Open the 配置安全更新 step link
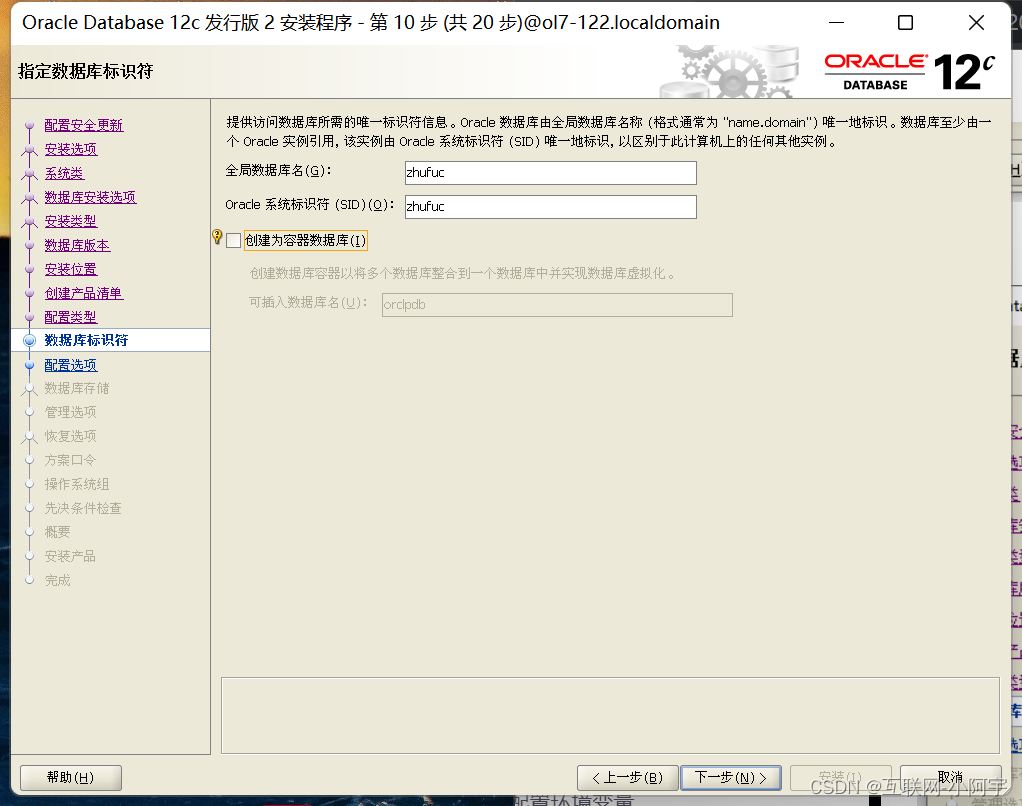 tap(83, 125)
